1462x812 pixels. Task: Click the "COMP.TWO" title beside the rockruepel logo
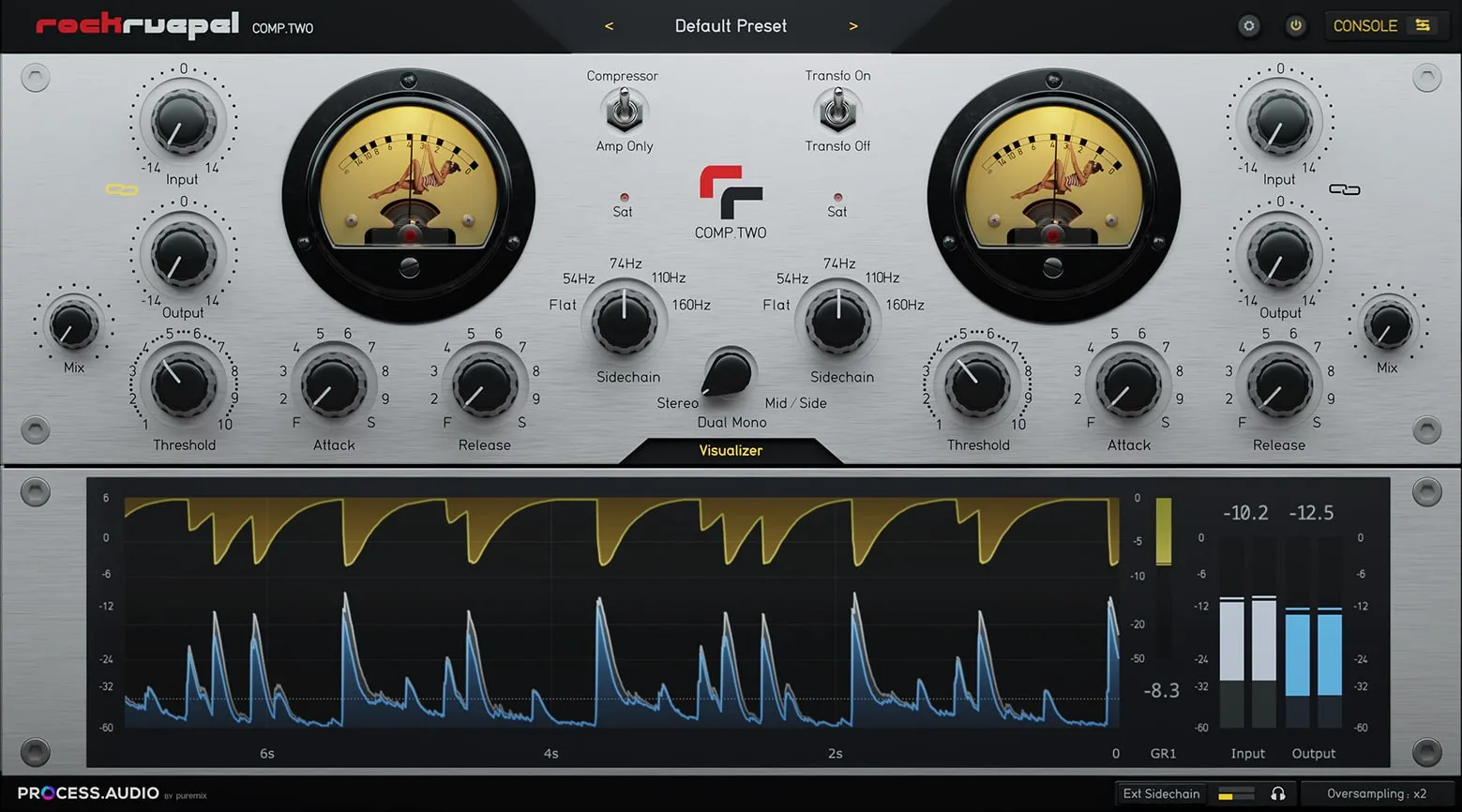[x=282, y=28]
